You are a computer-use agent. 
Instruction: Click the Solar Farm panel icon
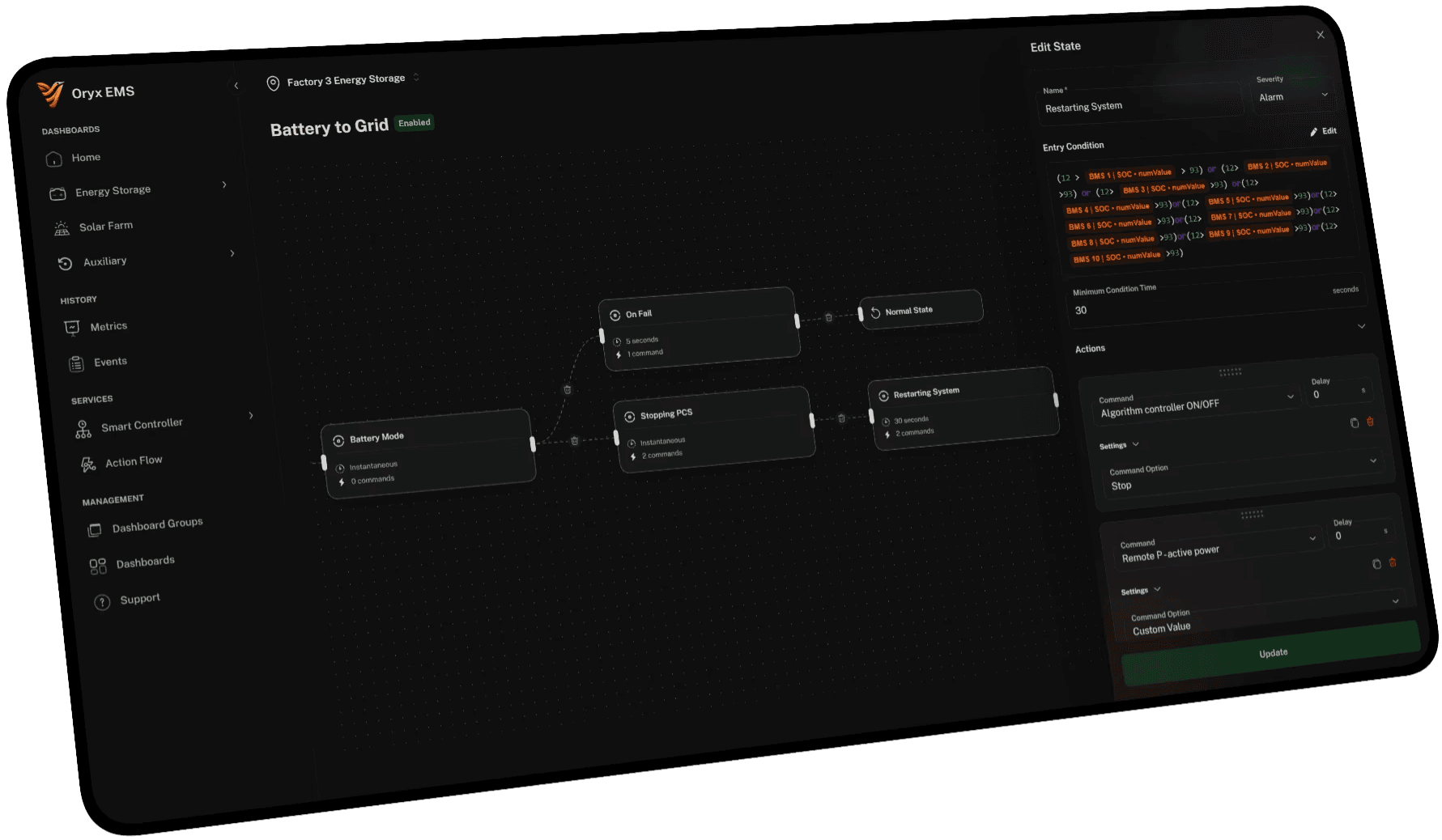(x=62, y=229)
